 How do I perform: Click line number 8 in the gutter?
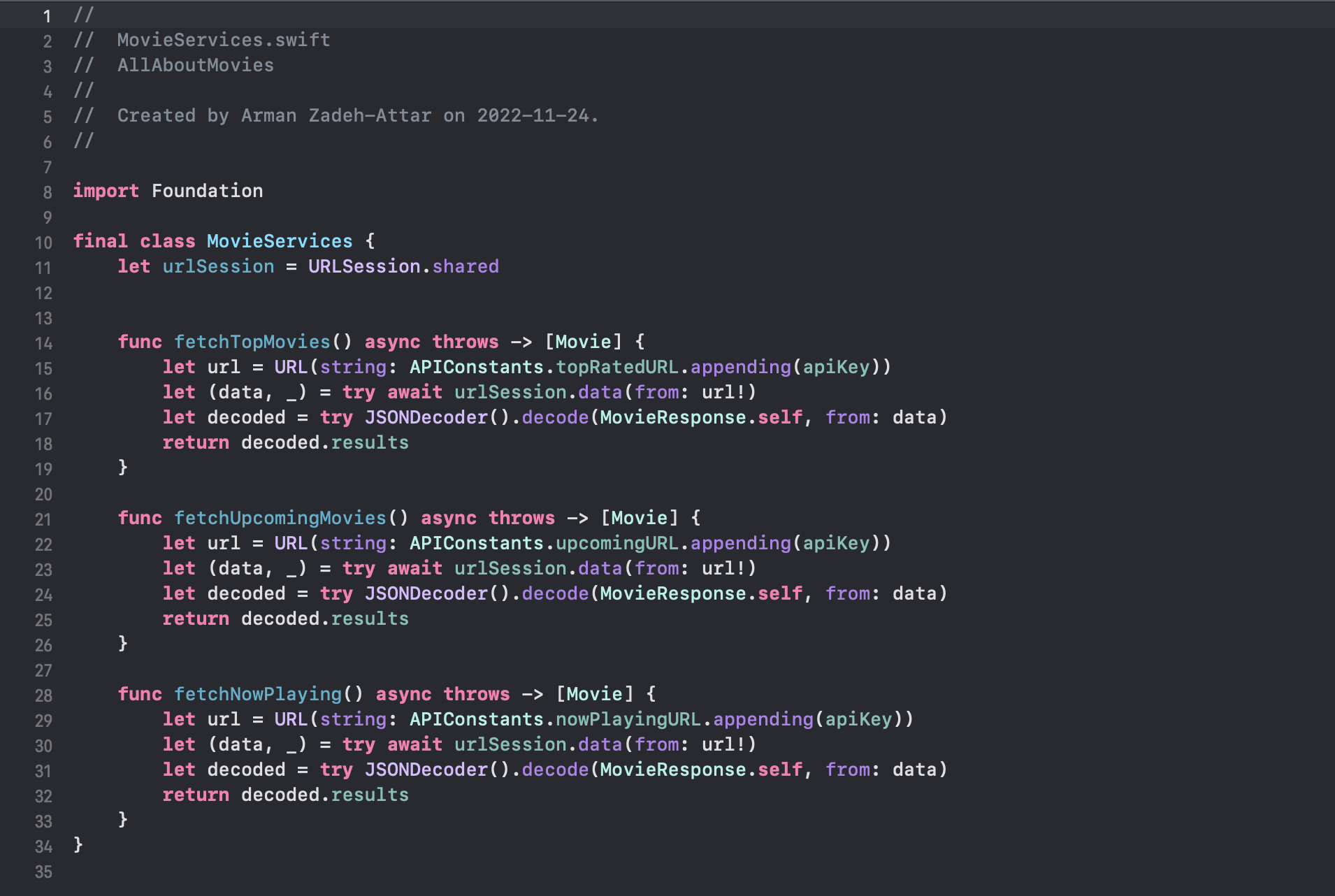coord(47,192)
